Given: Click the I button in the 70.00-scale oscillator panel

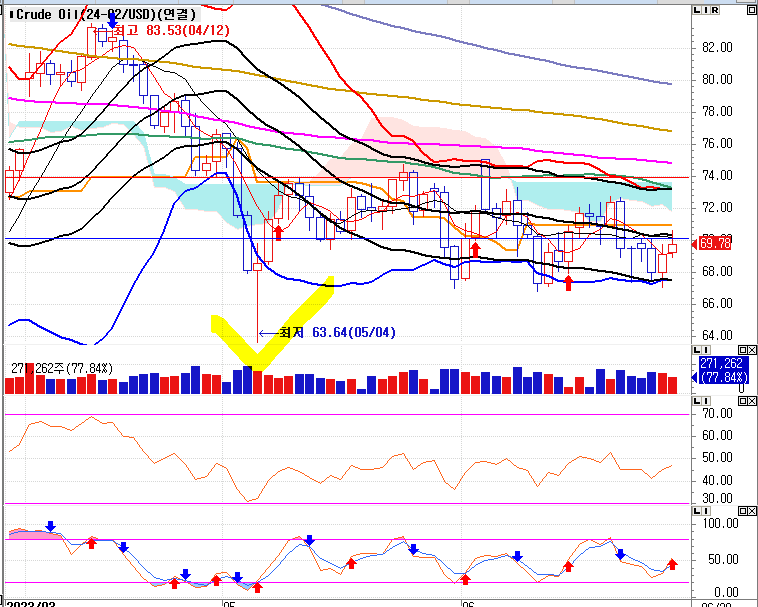Looking at the screenshot, I should (705, 401).
